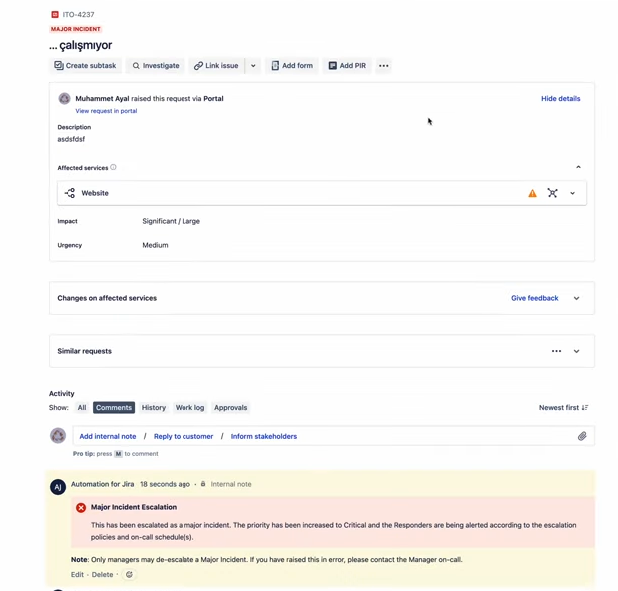Open the Website service dependency graph icon
The image size is (618, 591).
tap(552, 193)
